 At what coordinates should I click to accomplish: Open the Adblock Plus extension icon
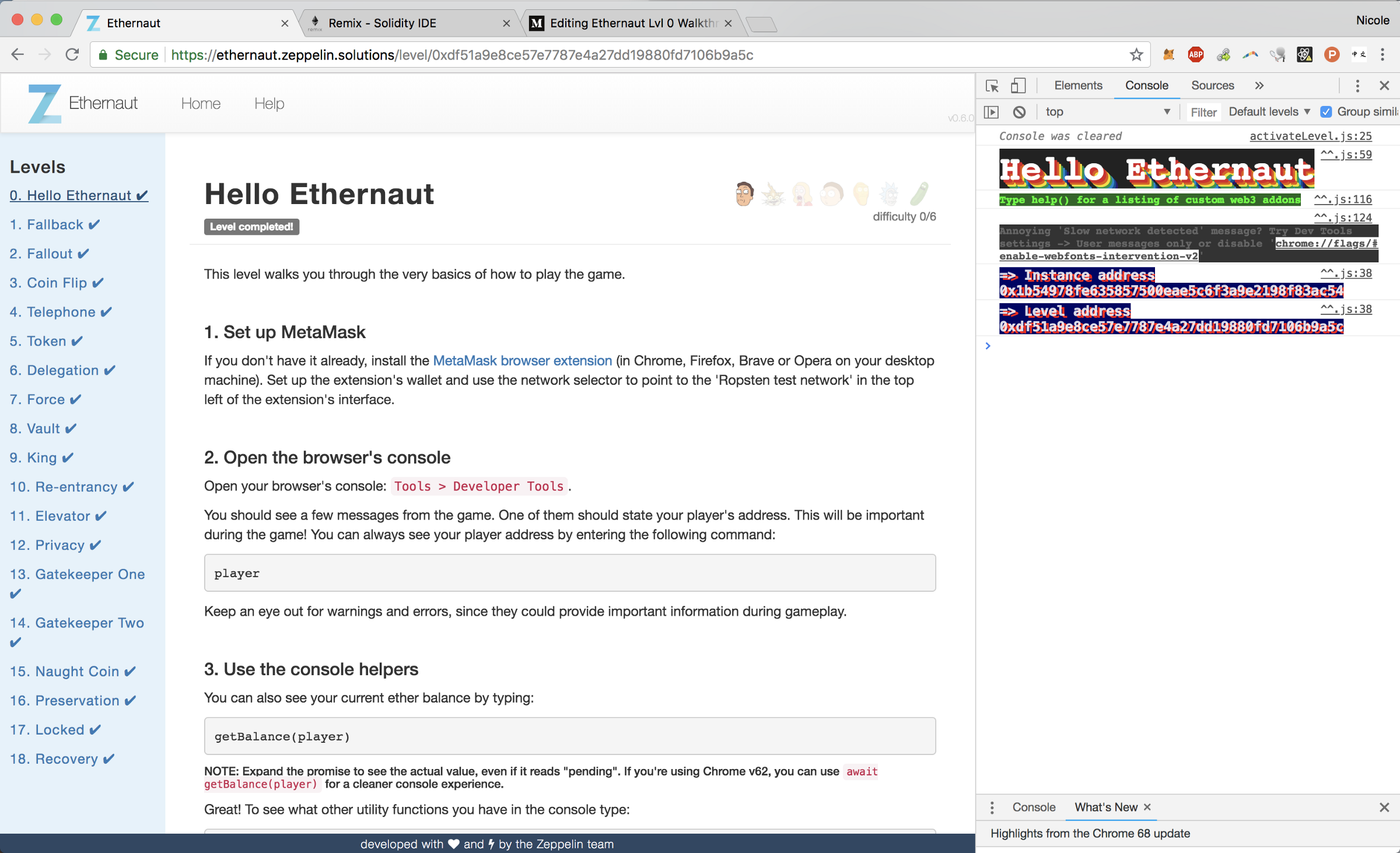click(1196, 55)
